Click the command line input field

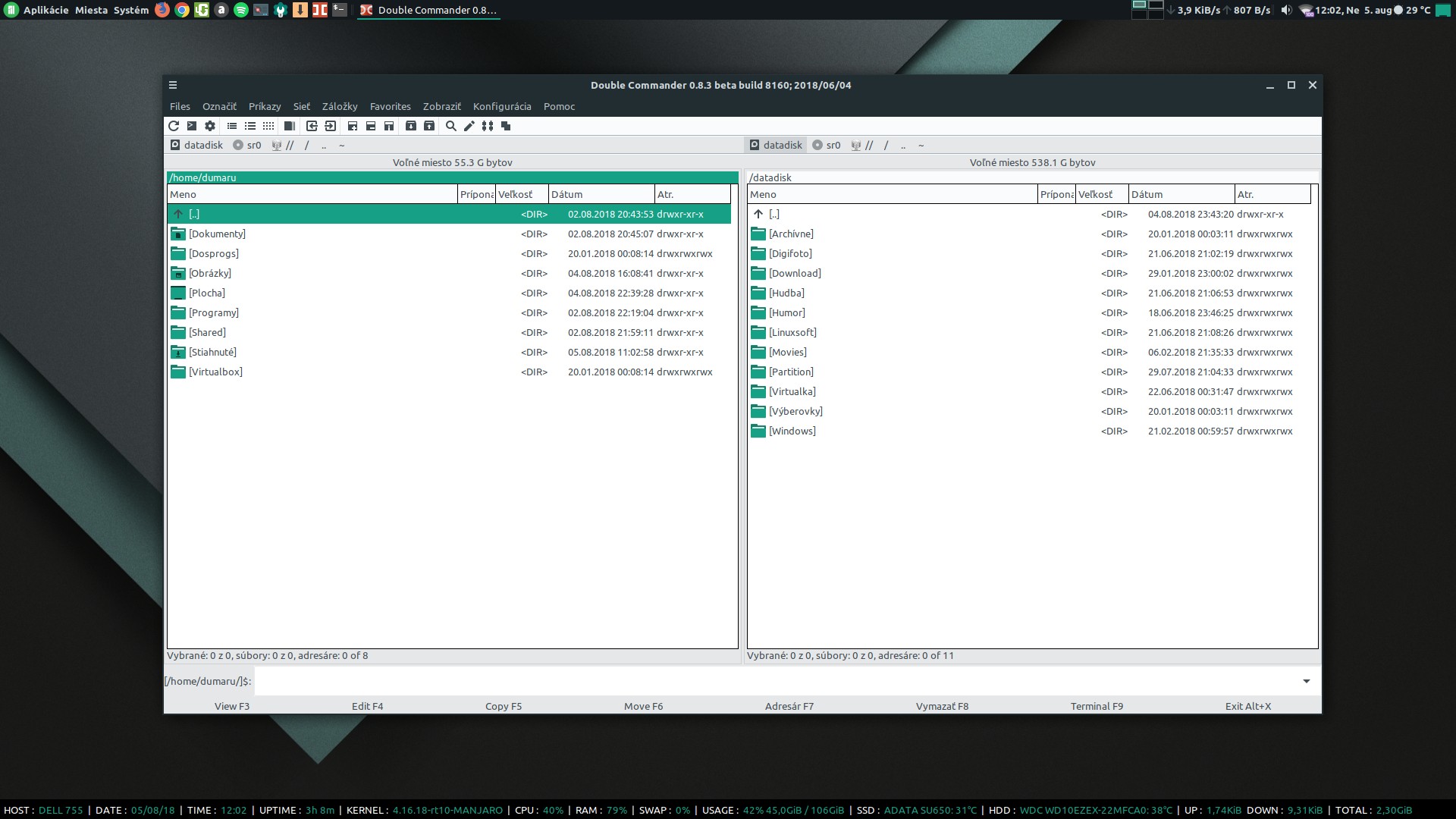(x=776, y=681)
